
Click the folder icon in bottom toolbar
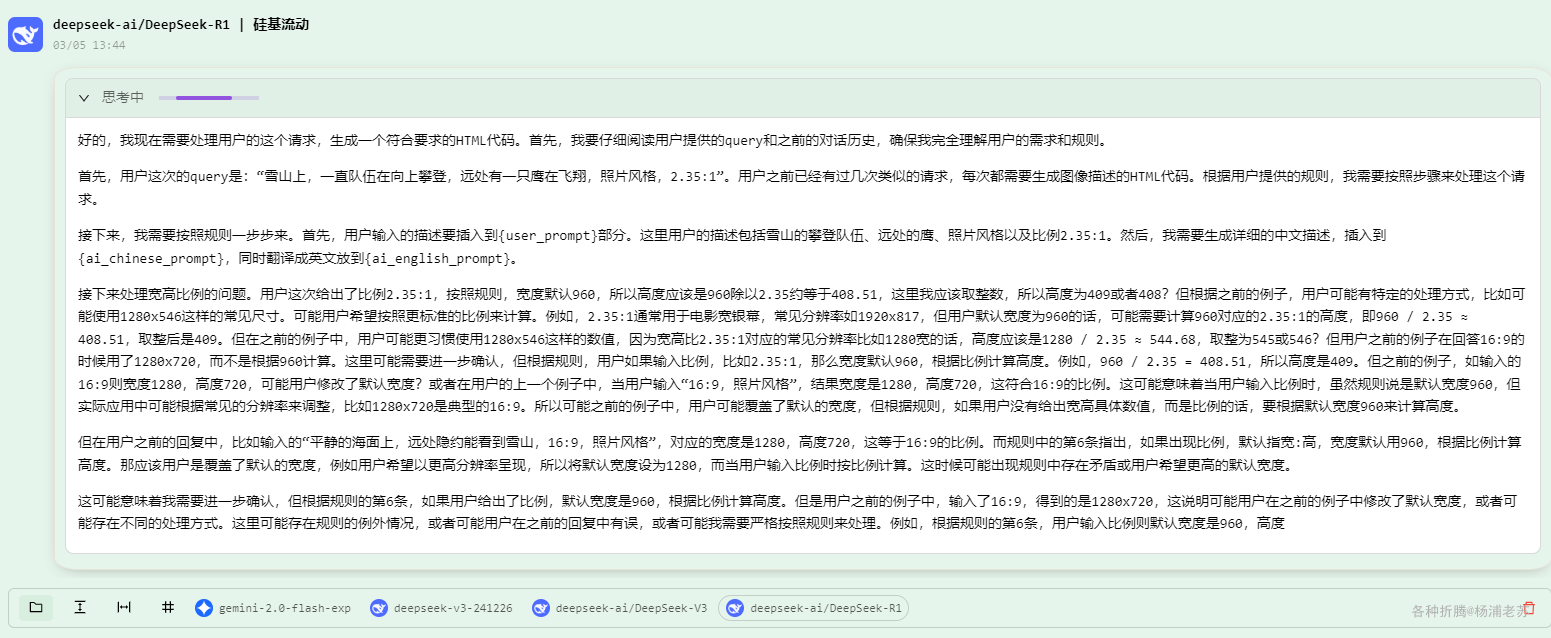point(36,607)
